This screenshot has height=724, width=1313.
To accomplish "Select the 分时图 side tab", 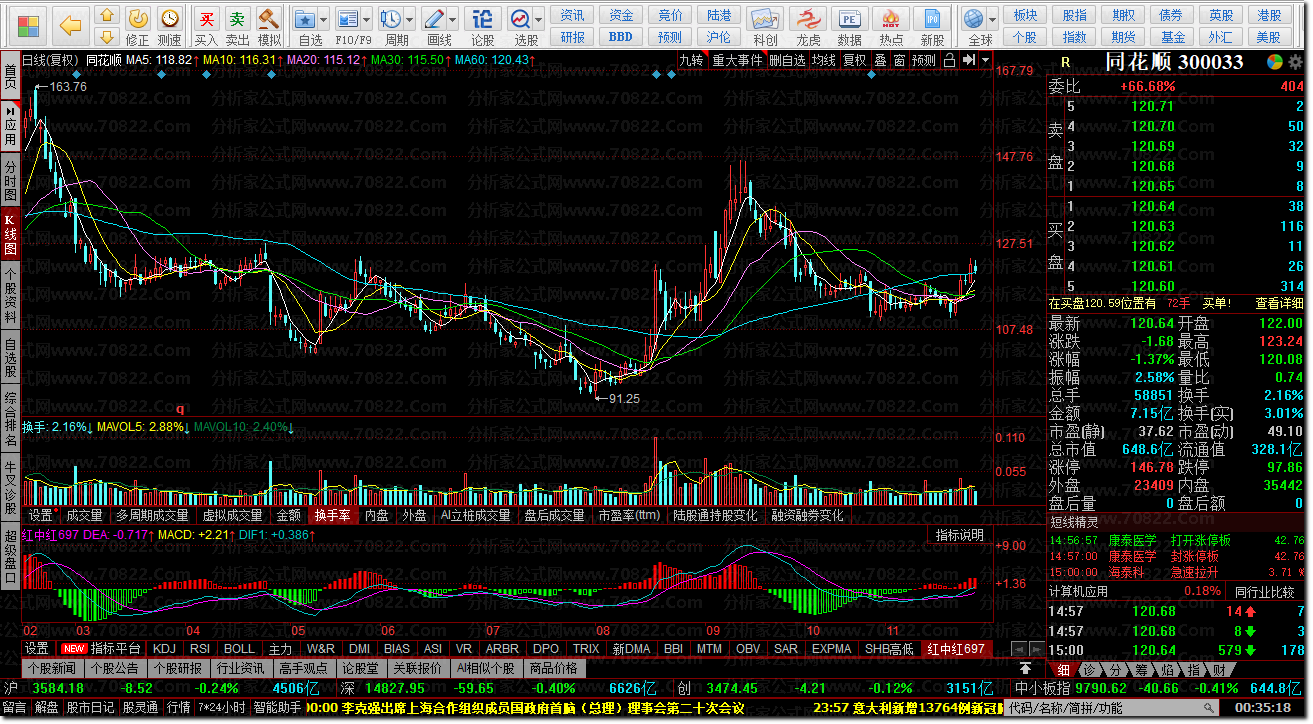I will click(10, 182).
